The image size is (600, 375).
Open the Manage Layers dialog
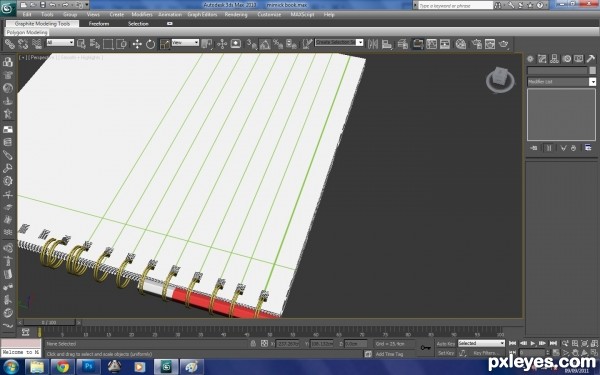point(403,44)
